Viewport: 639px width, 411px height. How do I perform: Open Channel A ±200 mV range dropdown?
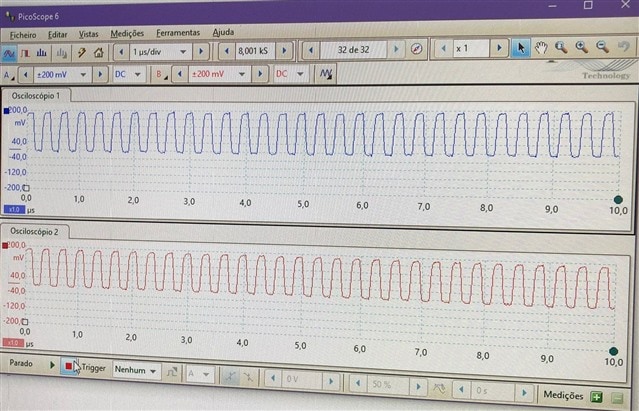click(x=83, y=75)
